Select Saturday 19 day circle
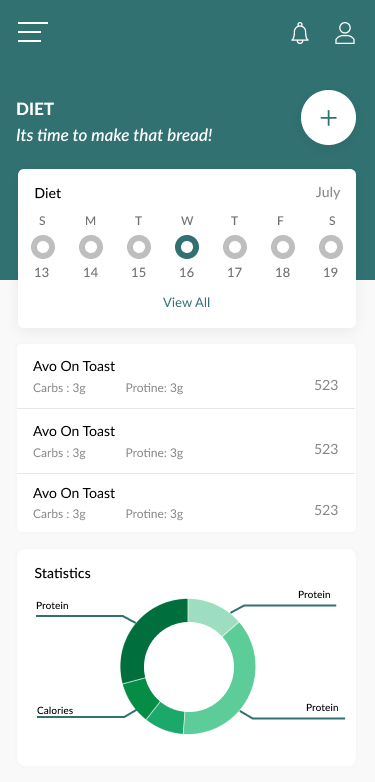Image resolution: width=375 pixels, height=782 pixels. click(331, 247)
